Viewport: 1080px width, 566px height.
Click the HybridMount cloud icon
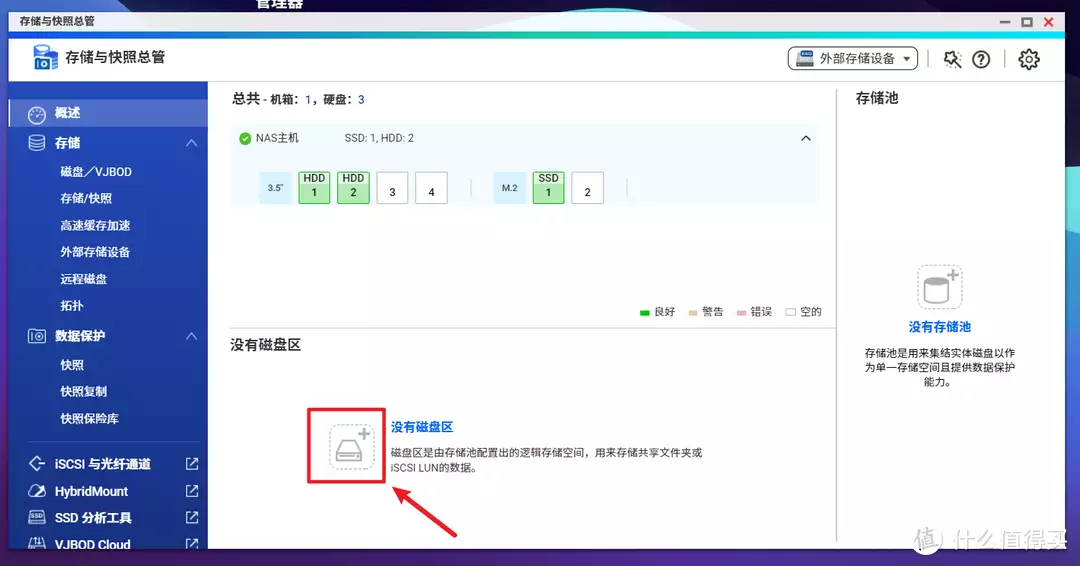(37, 491)
